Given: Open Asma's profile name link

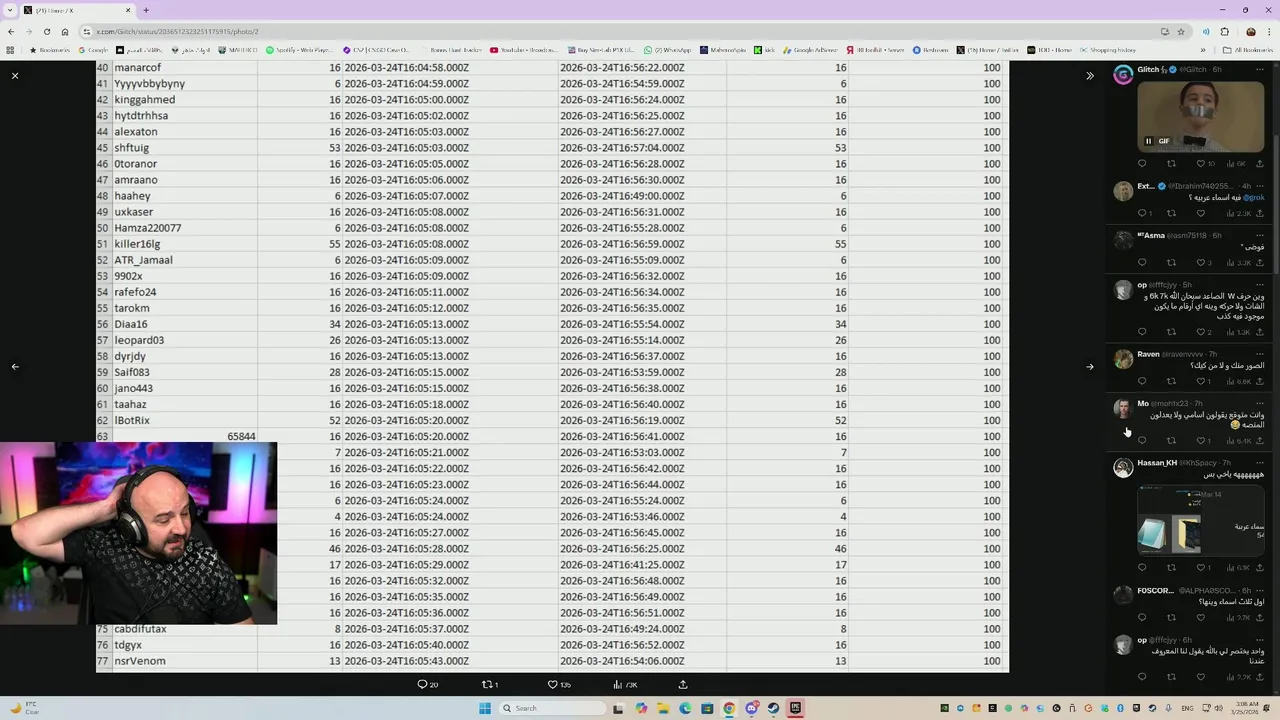Looking at the screenshot, I should [x=1151, y=235].
